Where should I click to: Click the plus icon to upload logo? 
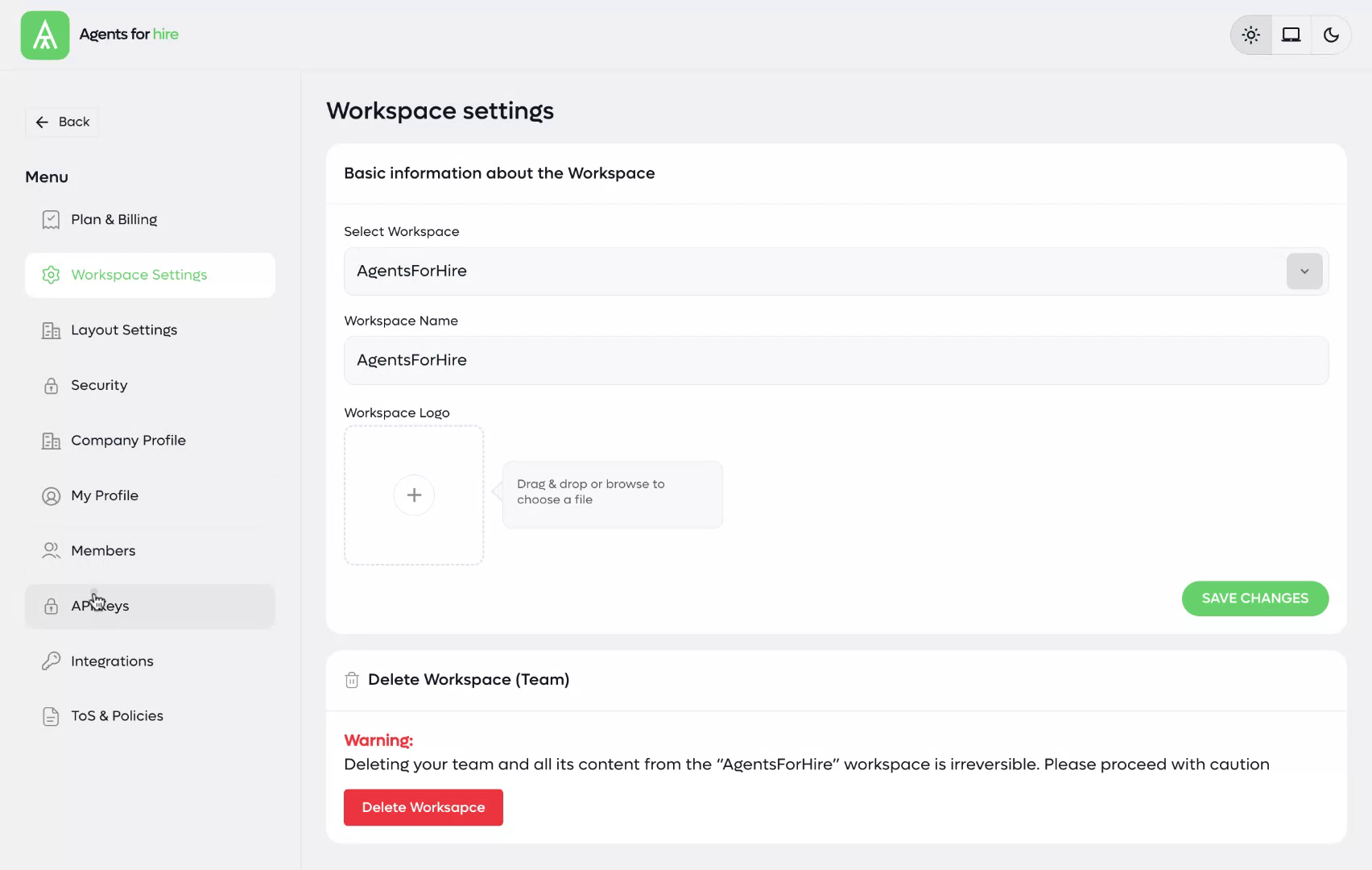tap(414, 495)
